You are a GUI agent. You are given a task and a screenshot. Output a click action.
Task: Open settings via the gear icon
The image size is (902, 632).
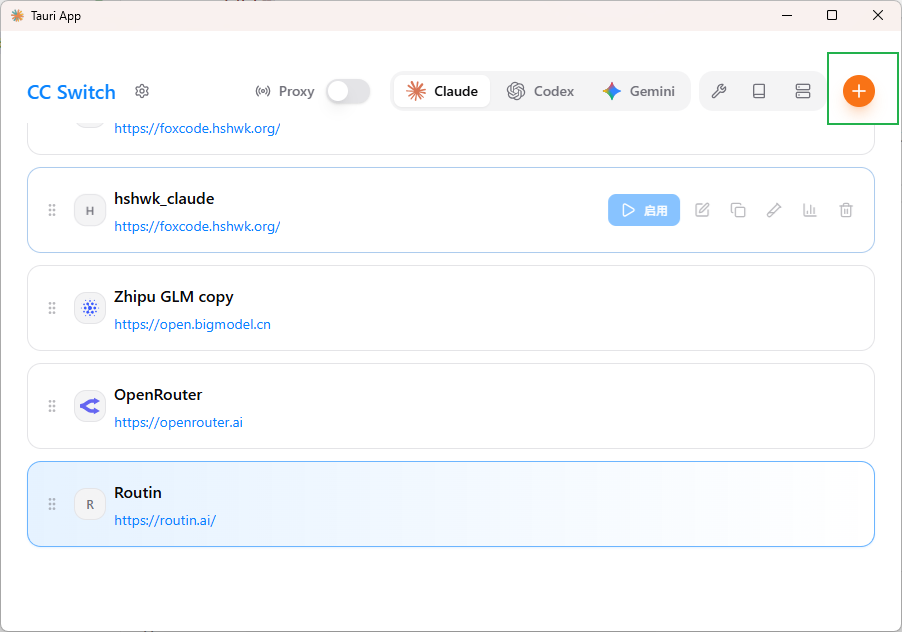coord(142,91)
